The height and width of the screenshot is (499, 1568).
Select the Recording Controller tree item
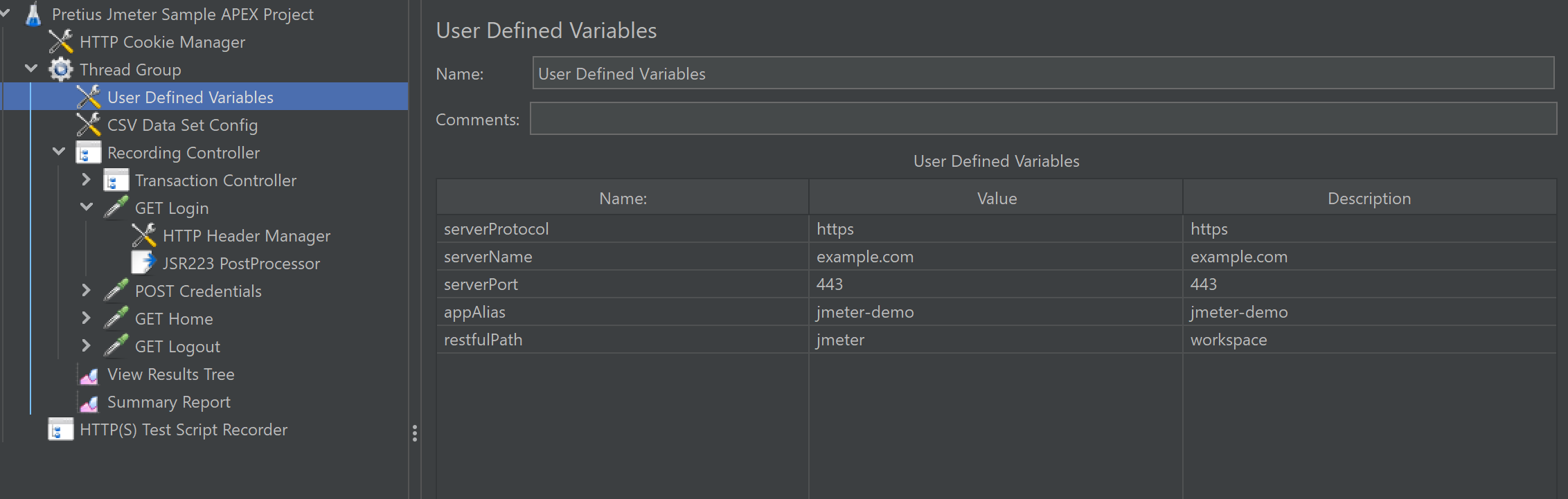184,153
